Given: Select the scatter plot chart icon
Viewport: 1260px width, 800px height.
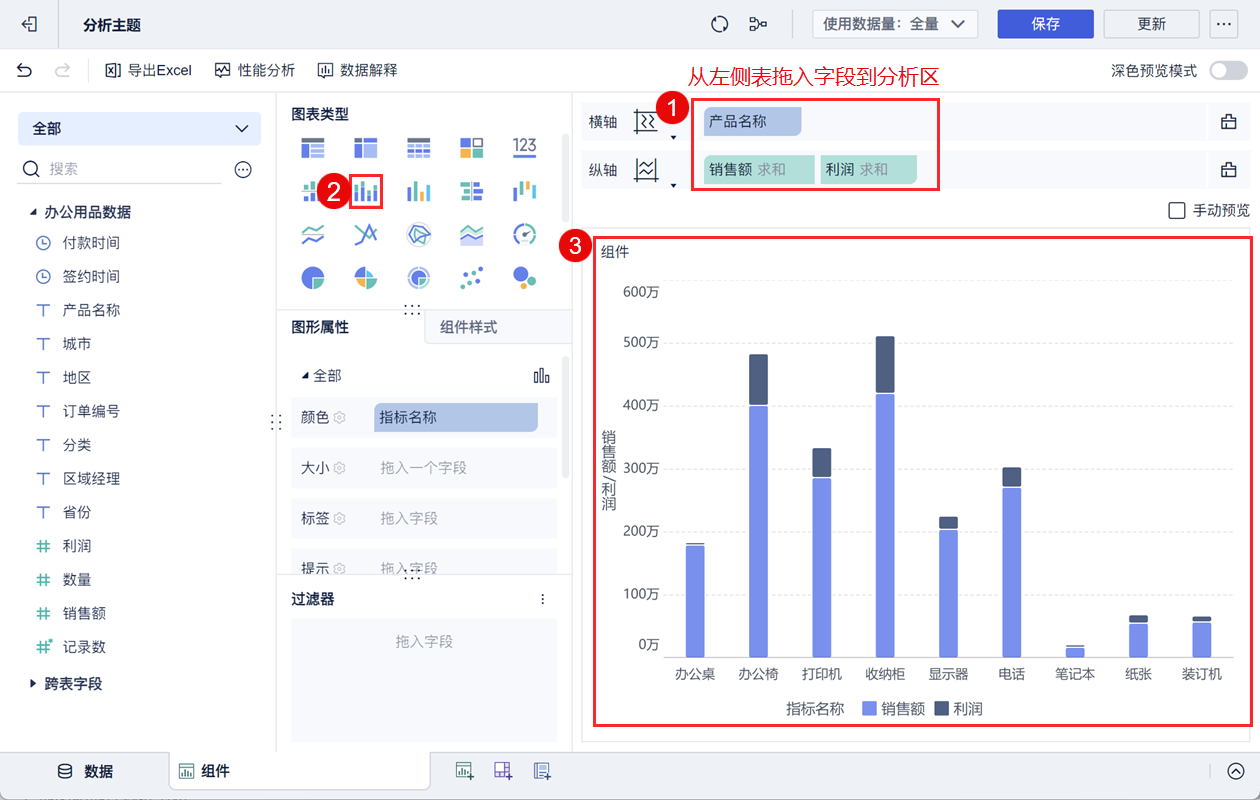Looking at the screenshot, I should (472, 277).
